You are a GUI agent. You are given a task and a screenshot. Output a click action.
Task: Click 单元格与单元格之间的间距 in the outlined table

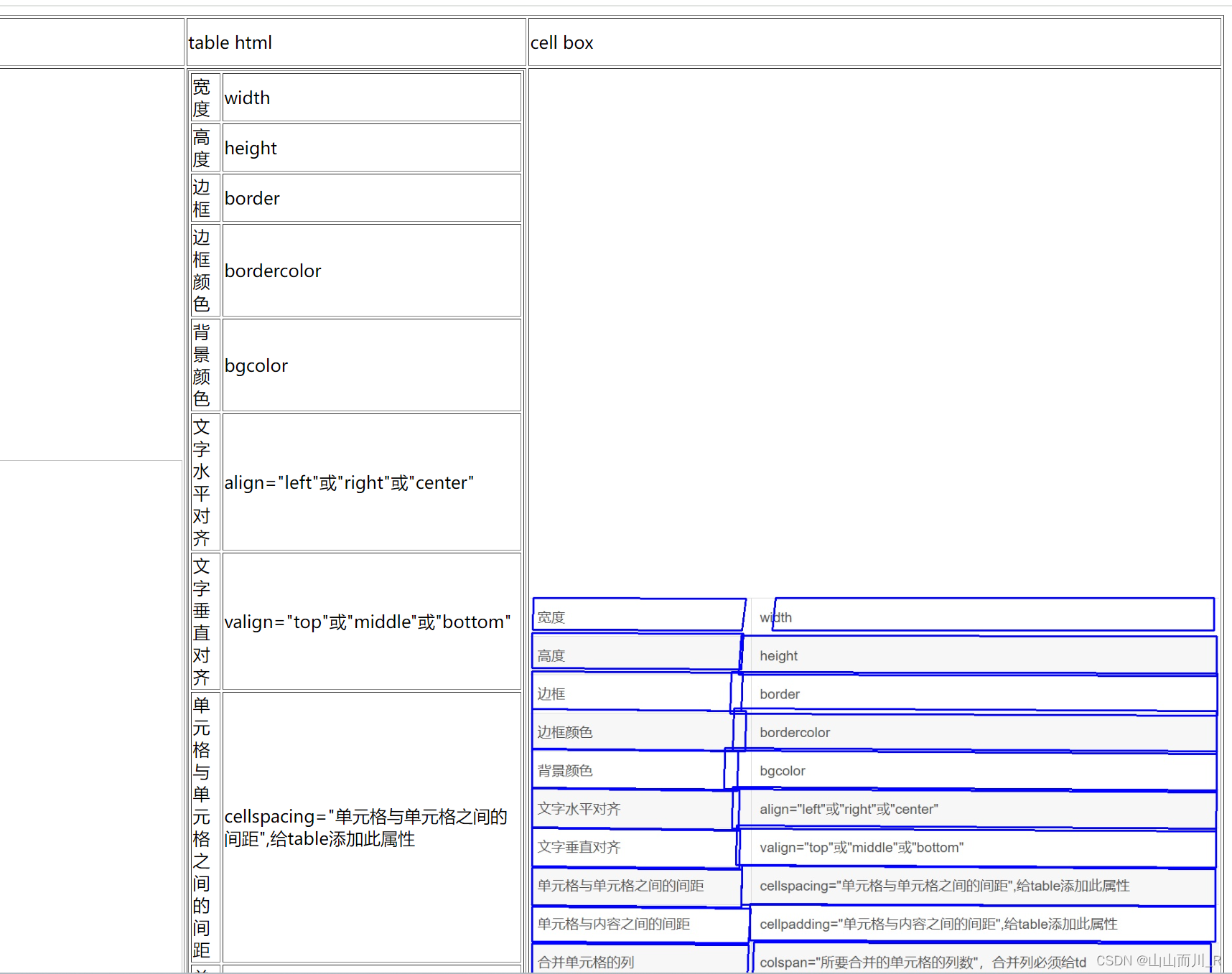pyautogui.click(x=621, y=886)
